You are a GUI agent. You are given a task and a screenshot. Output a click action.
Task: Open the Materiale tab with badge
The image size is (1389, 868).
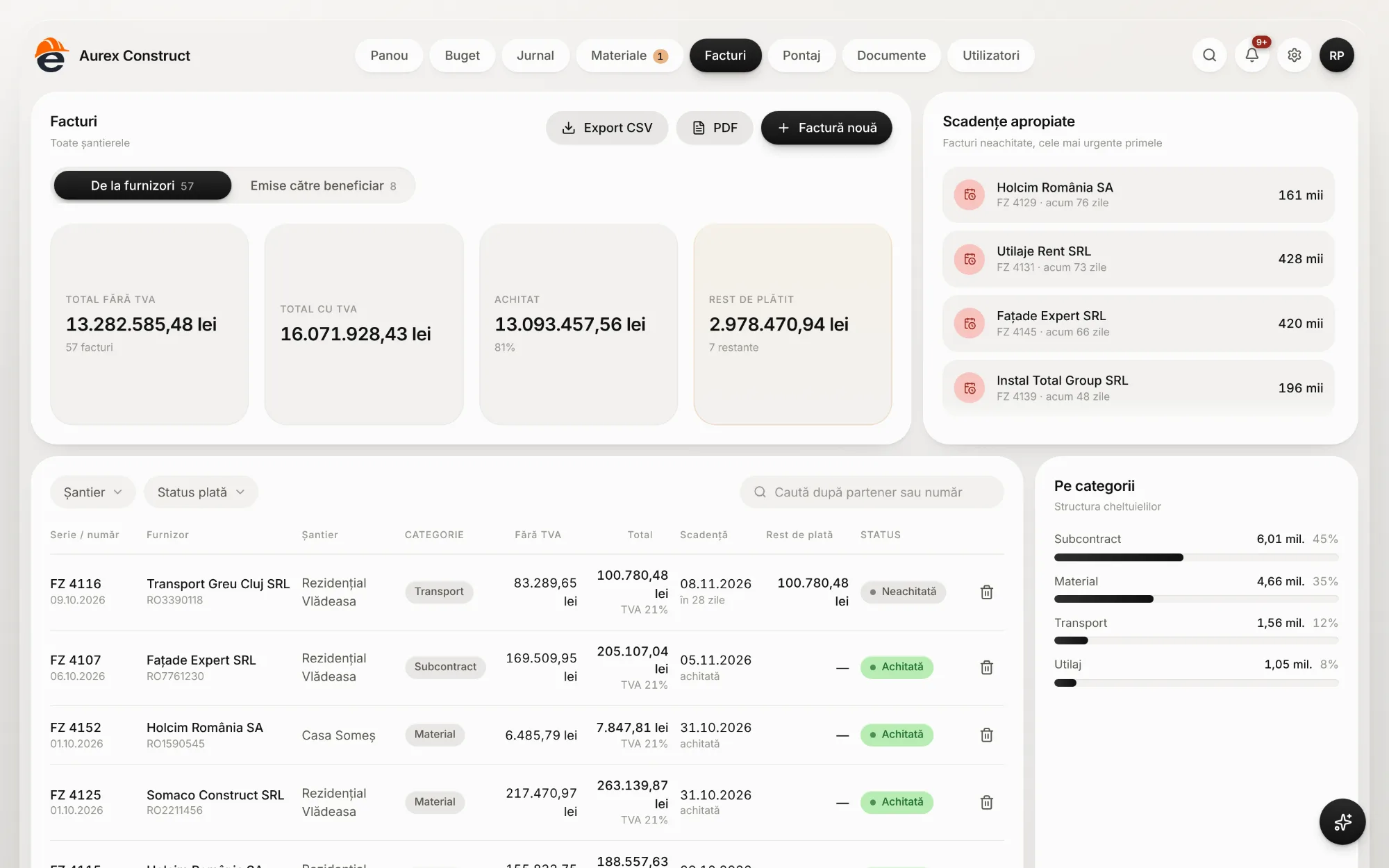629,55
